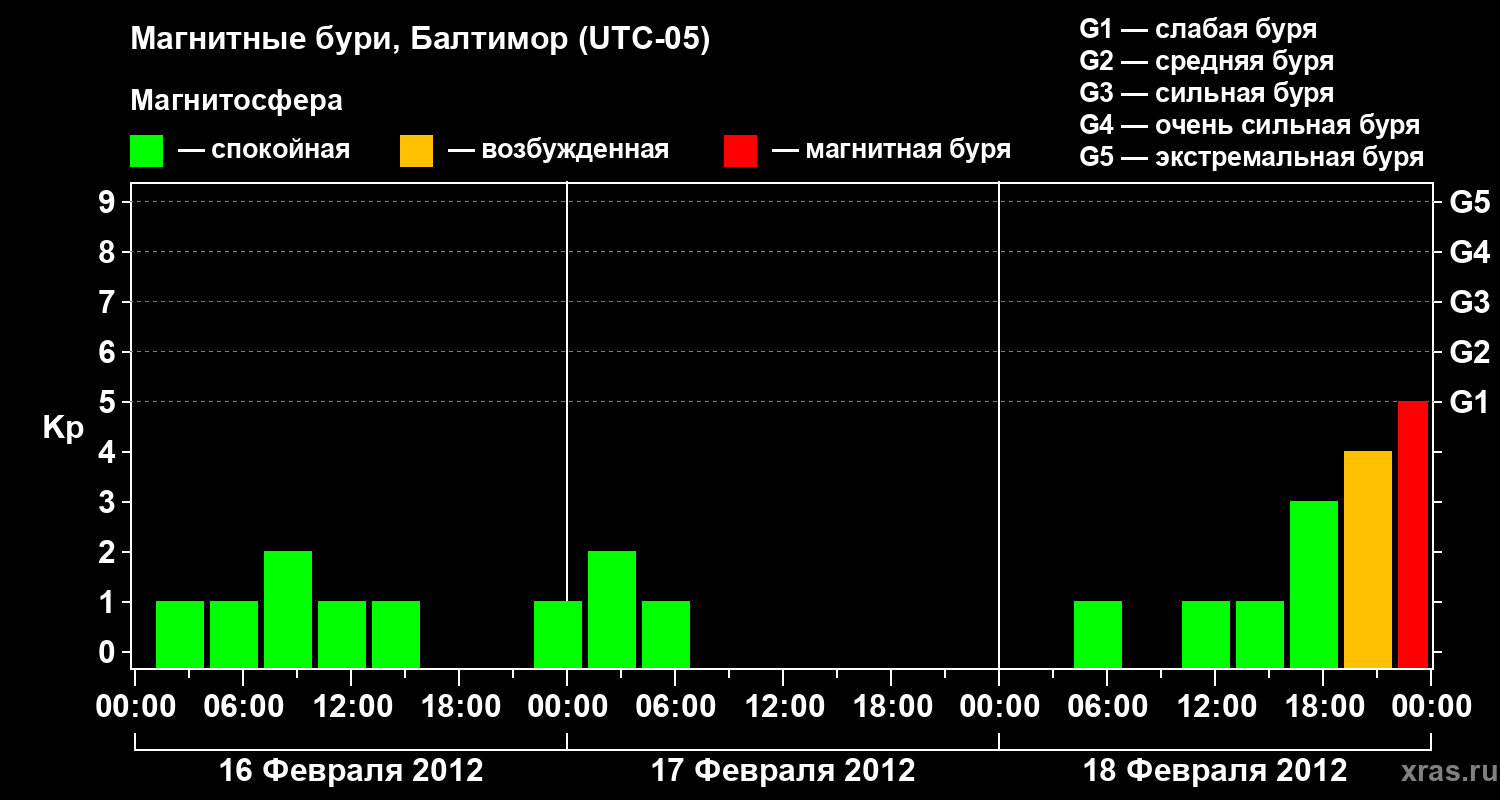
Task: Click the green 'спокойная' legend swatch
Action: pyautogui.click(x=146, y=150)
